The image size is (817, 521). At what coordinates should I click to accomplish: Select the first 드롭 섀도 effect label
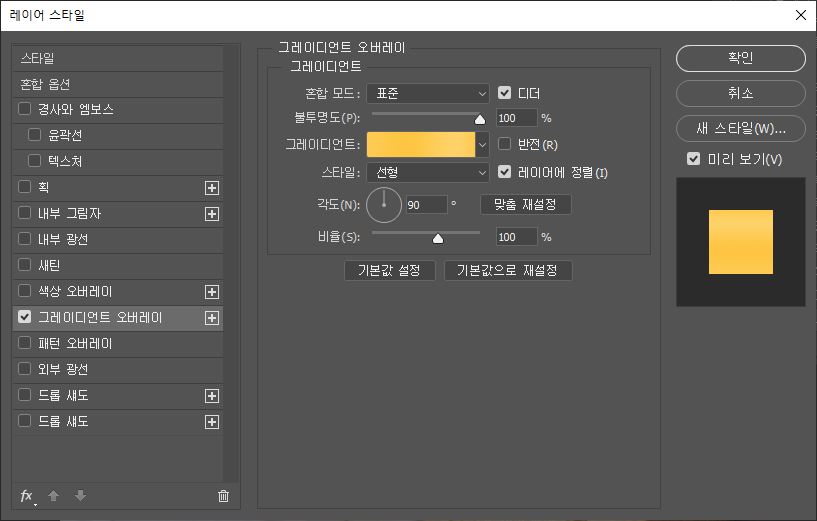pos(63,395)
